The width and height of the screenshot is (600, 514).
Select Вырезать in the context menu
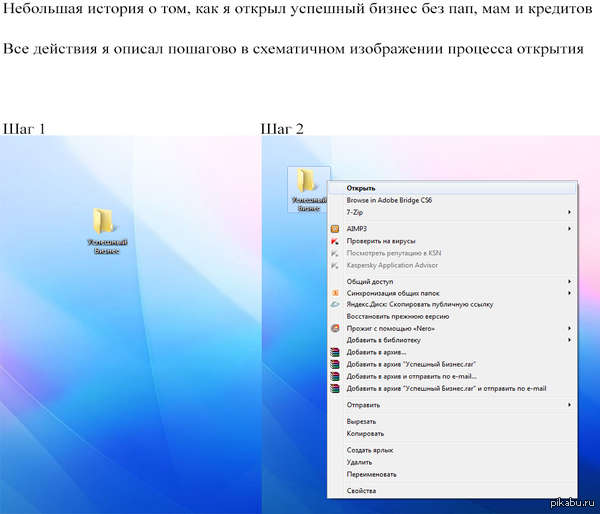[x=452, y=421]
